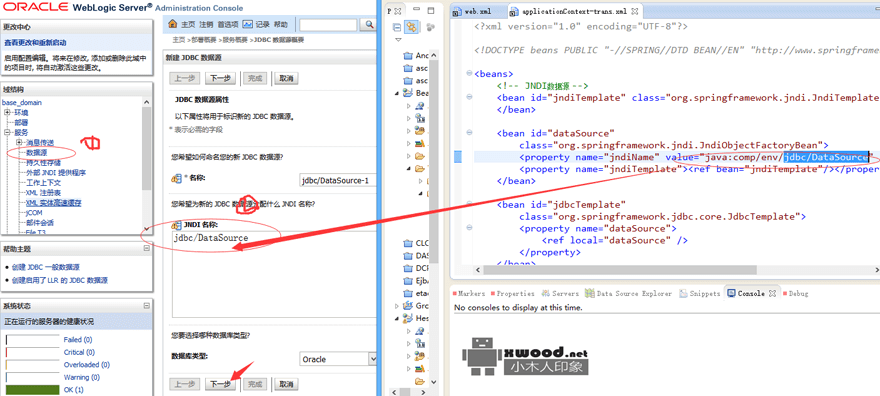
Task: Switch to the Properties tab
Action: (x=512, y=293)
